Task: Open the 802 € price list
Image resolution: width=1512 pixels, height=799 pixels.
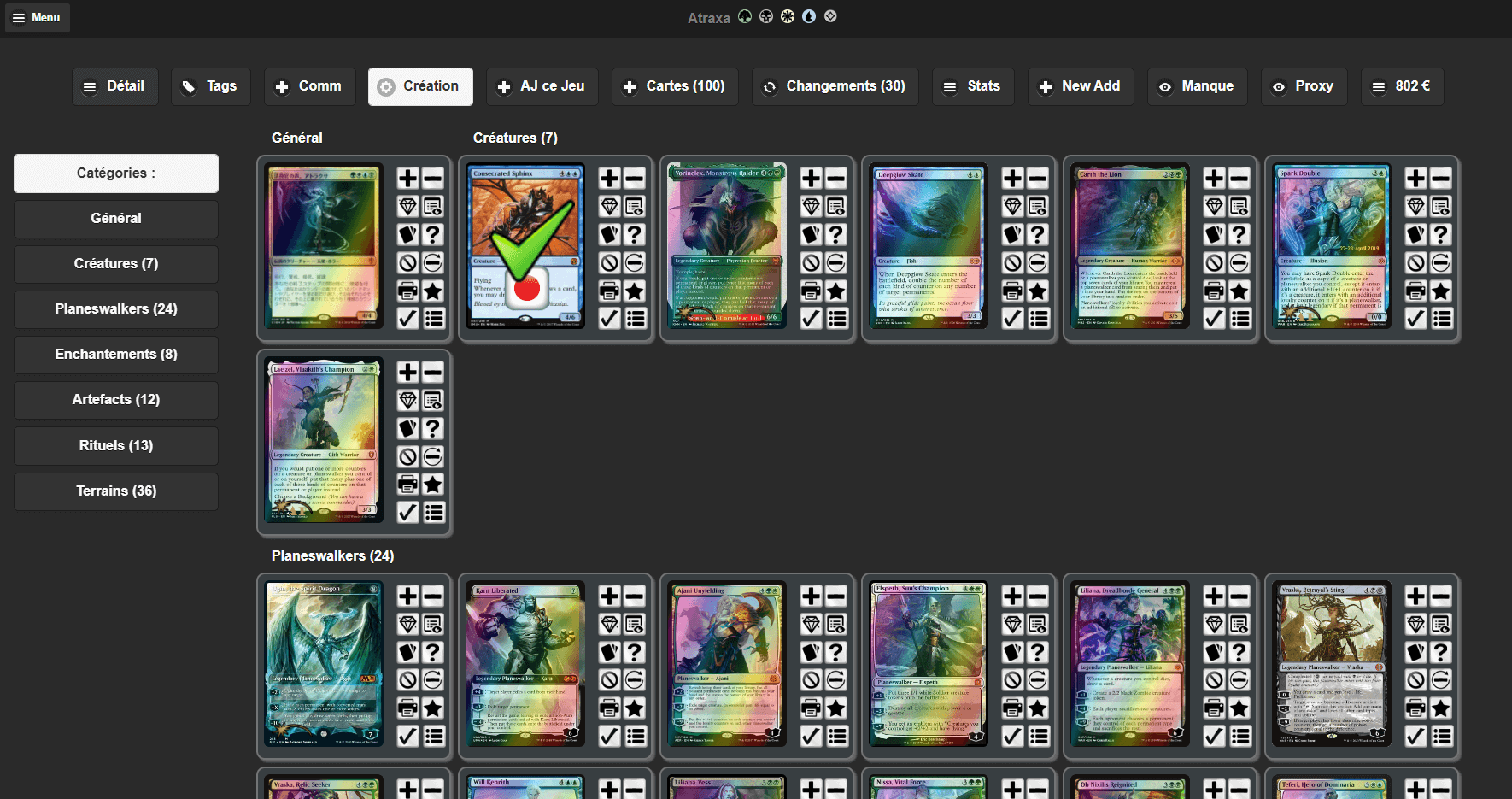Action: pos(1402,86)
